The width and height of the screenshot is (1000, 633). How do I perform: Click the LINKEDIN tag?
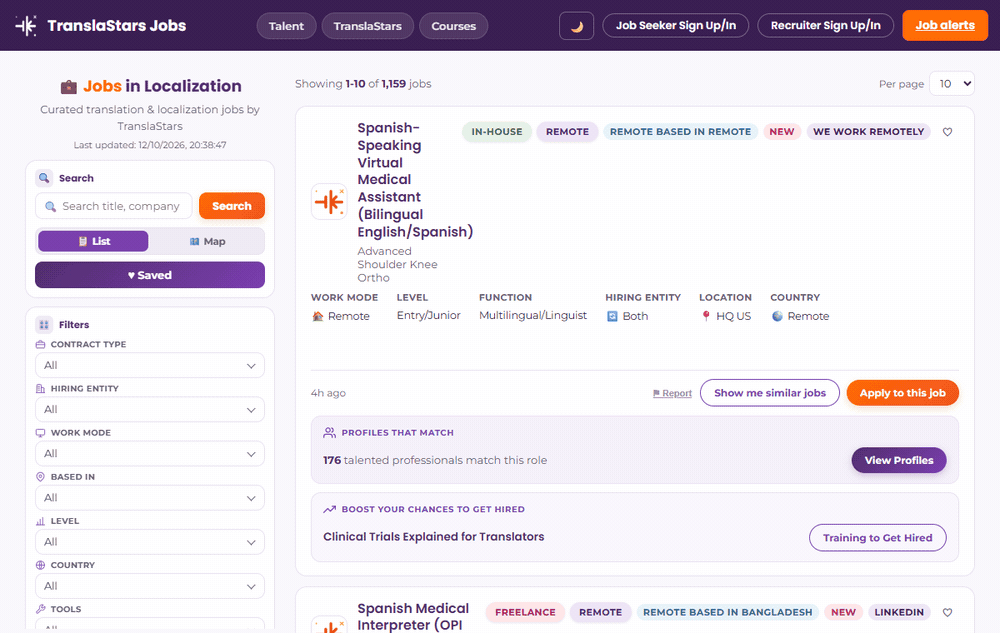[899, 613]
